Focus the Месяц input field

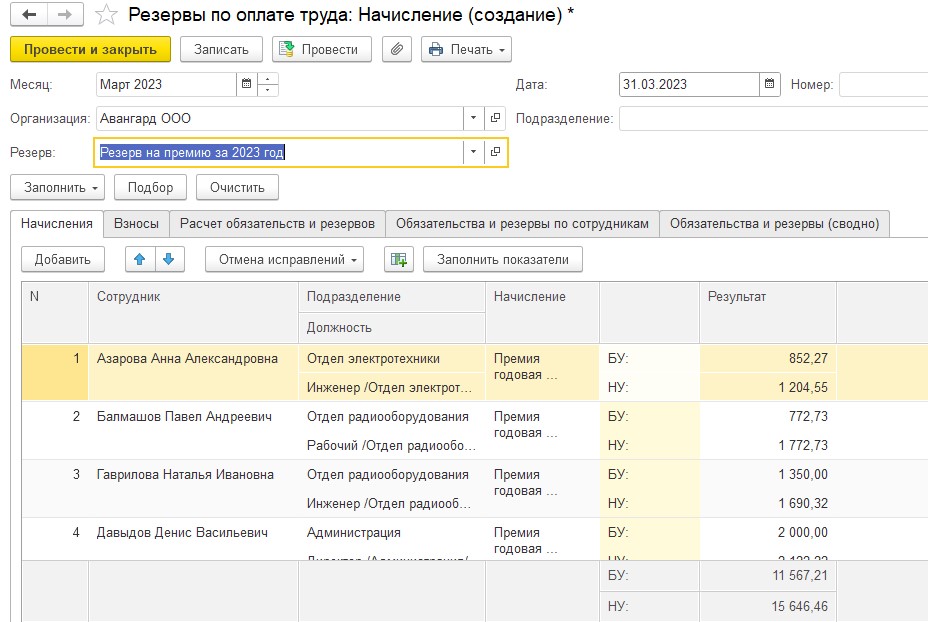[166, 84]
